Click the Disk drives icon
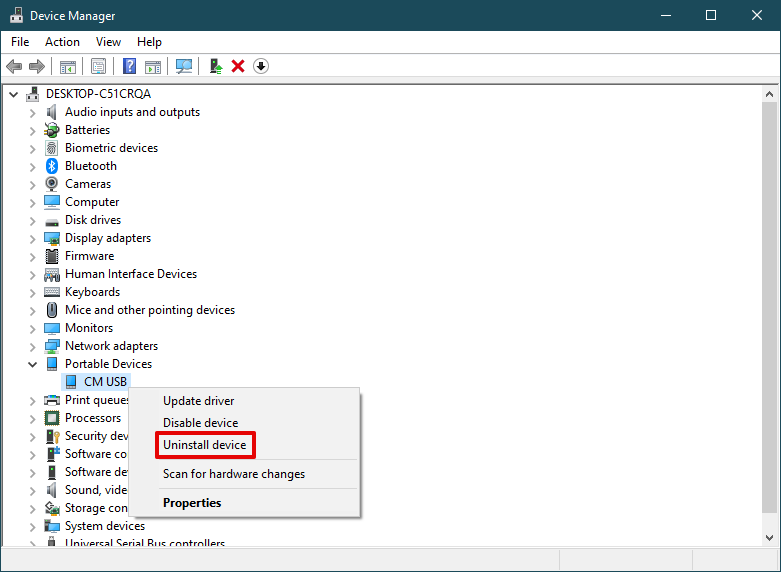 pos(52,221)
